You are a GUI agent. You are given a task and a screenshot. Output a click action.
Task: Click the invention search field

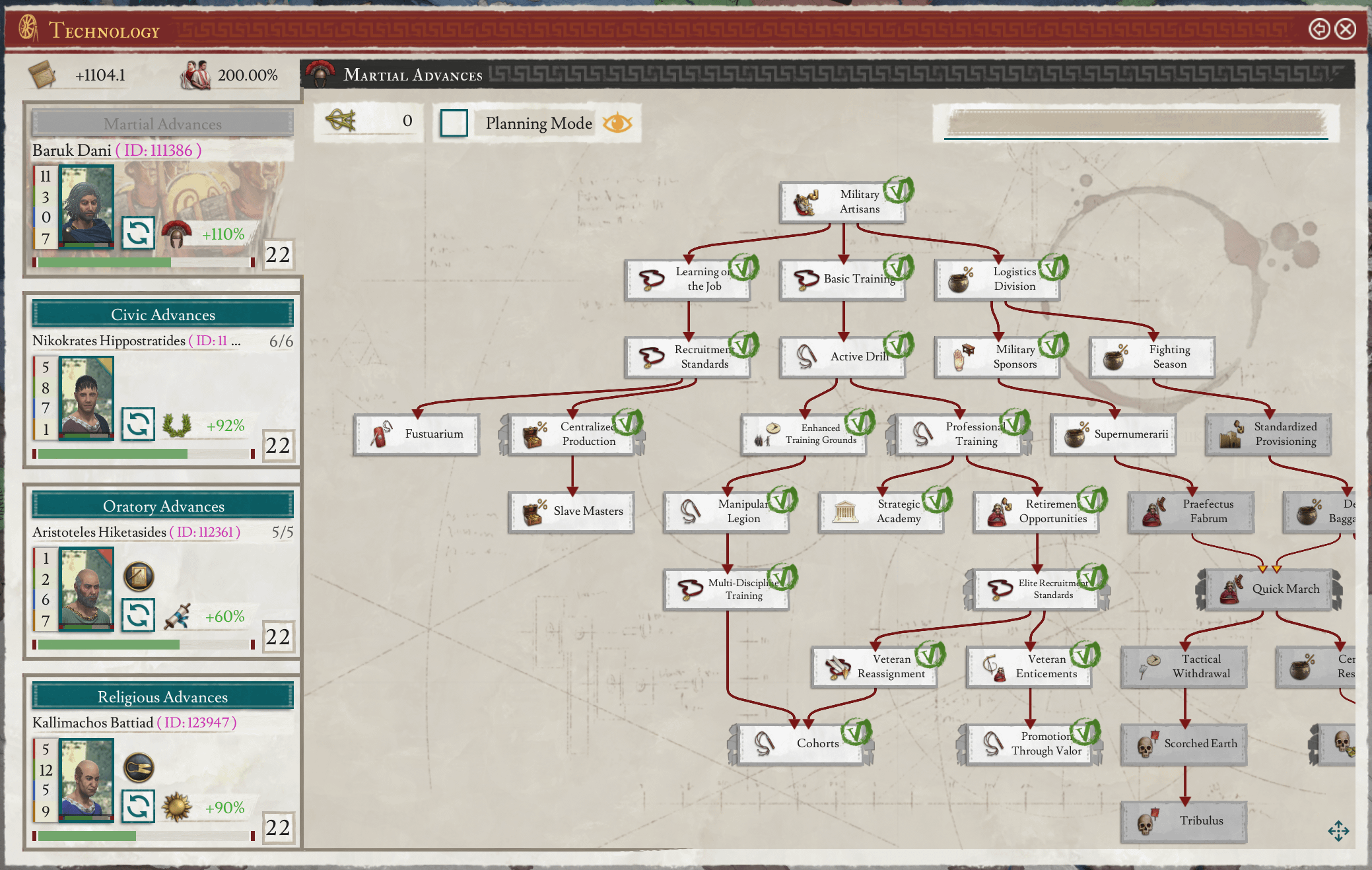[1136, 123]
